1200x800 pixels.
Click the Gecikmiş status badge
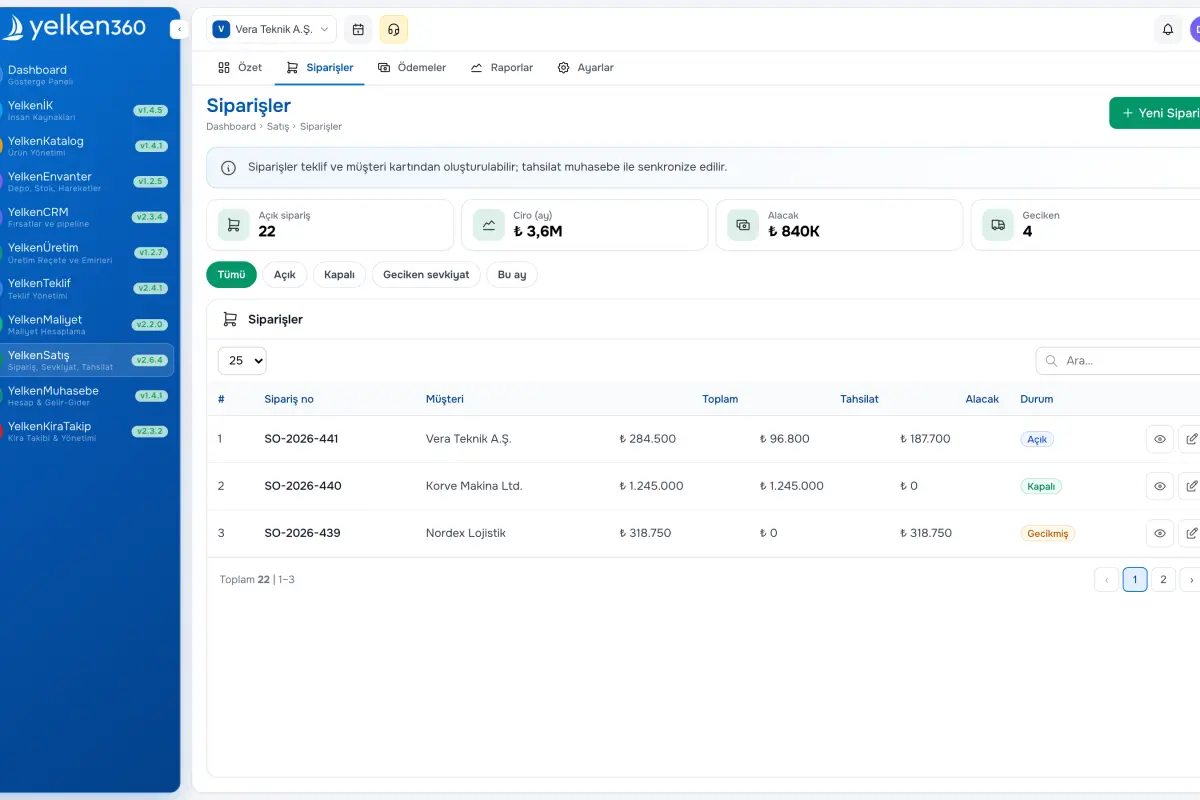[1048, 533]
